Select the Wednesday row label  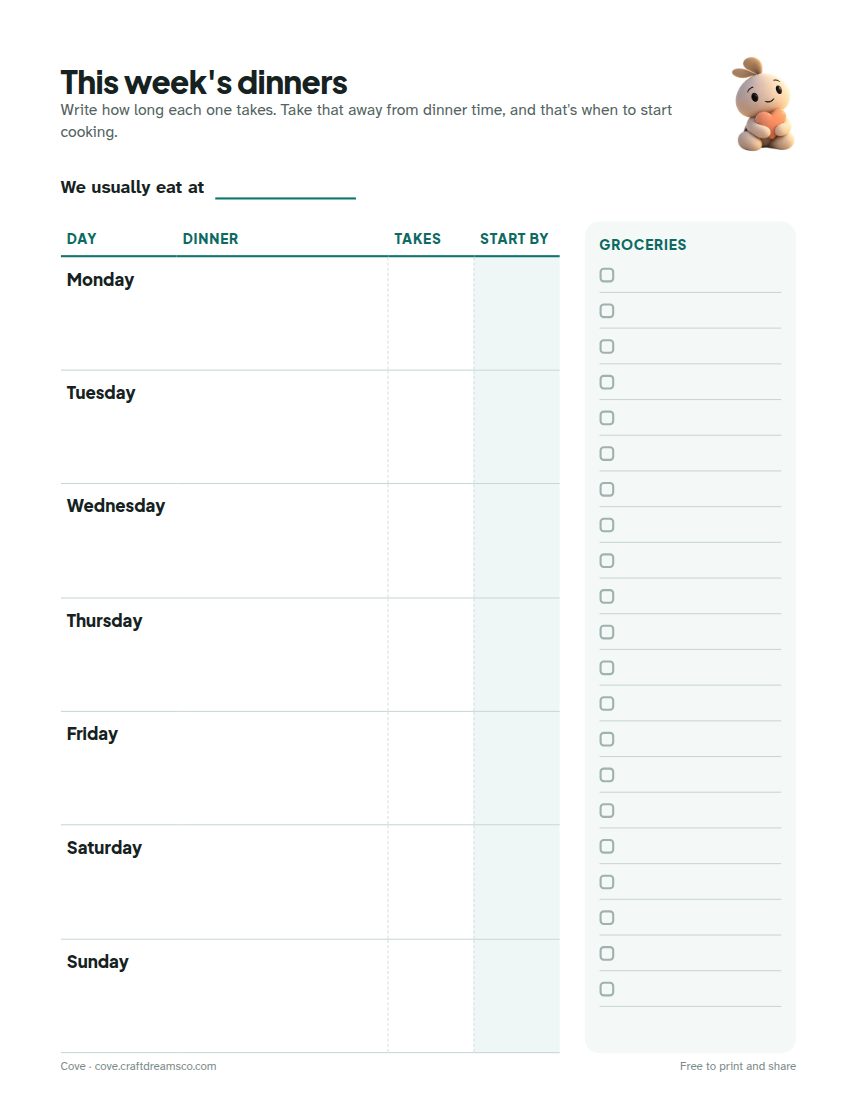pyautogui.click(x=116, y=506)
